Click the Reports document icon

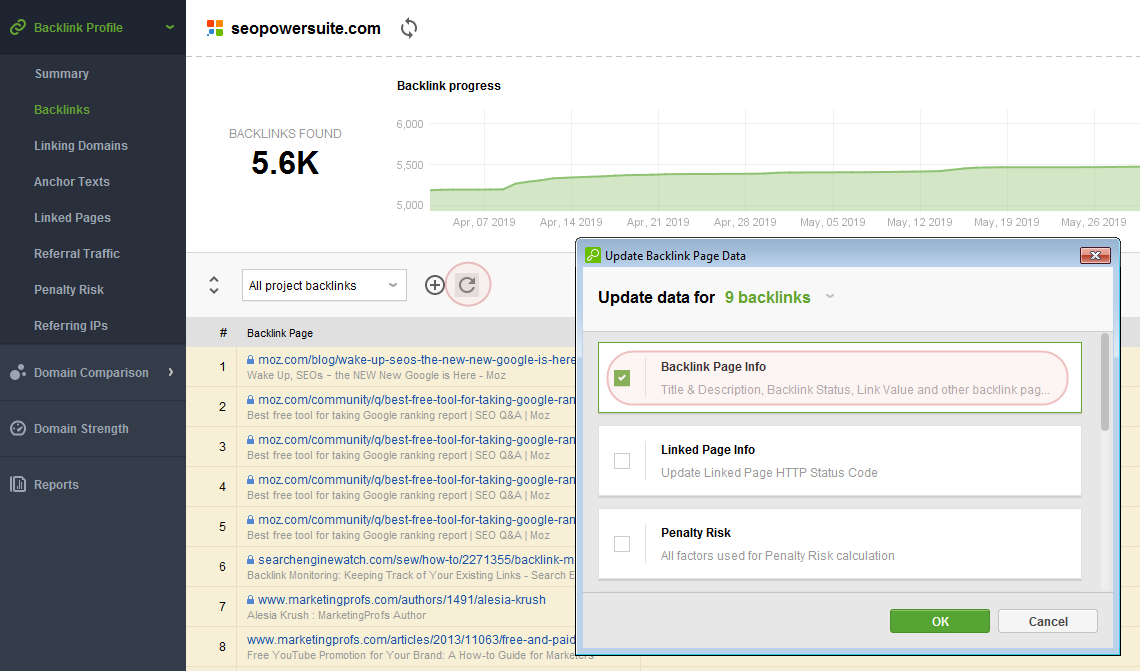click(17, 484)
